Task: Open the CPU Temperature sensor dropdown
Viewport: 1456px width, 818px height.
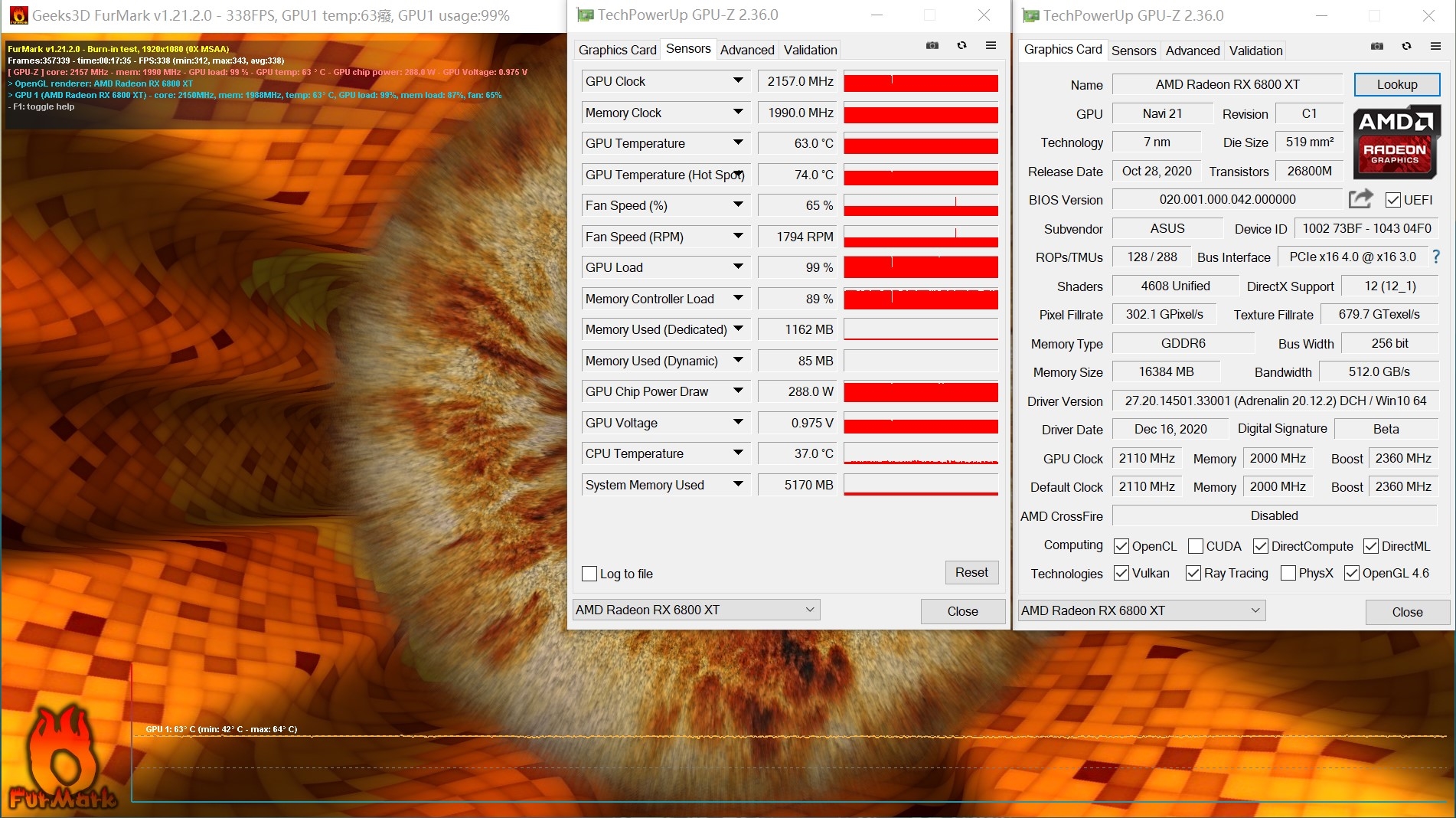Action: (x=738, y=453)
